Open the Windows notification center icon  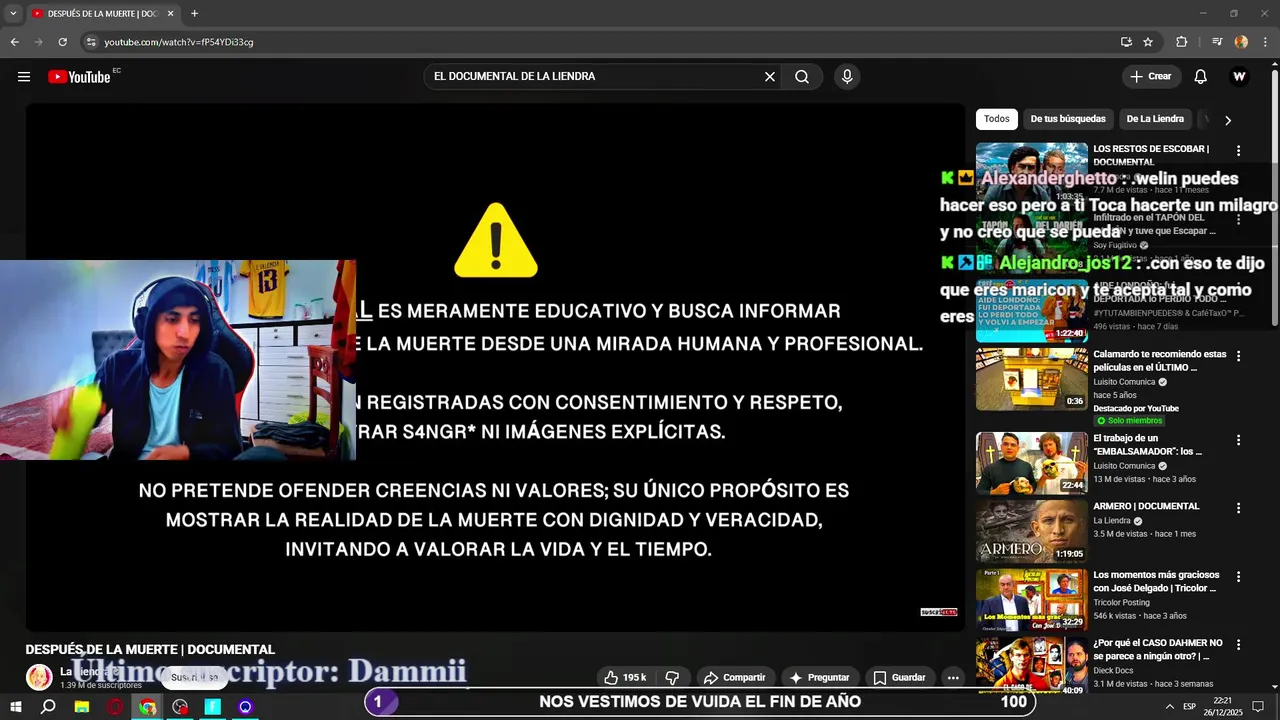point(1259,707)
